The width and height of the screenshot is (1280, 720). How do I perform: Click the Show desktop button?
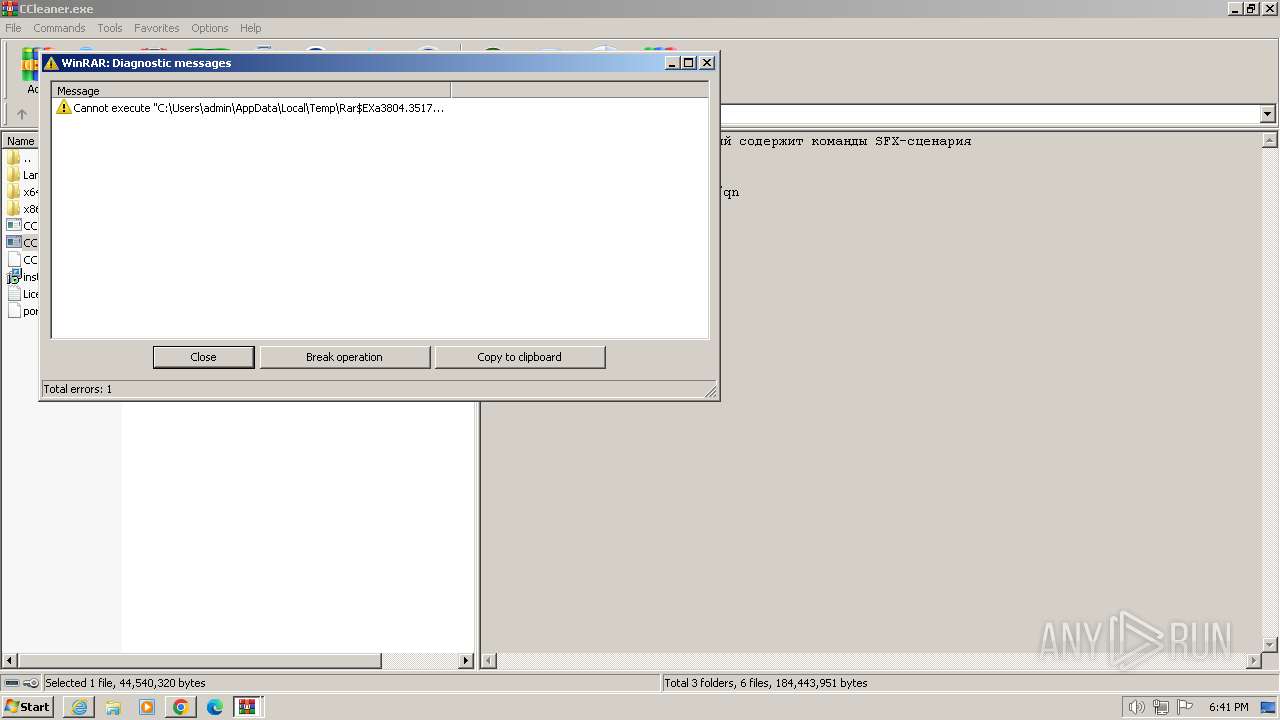coord(1270,707)
